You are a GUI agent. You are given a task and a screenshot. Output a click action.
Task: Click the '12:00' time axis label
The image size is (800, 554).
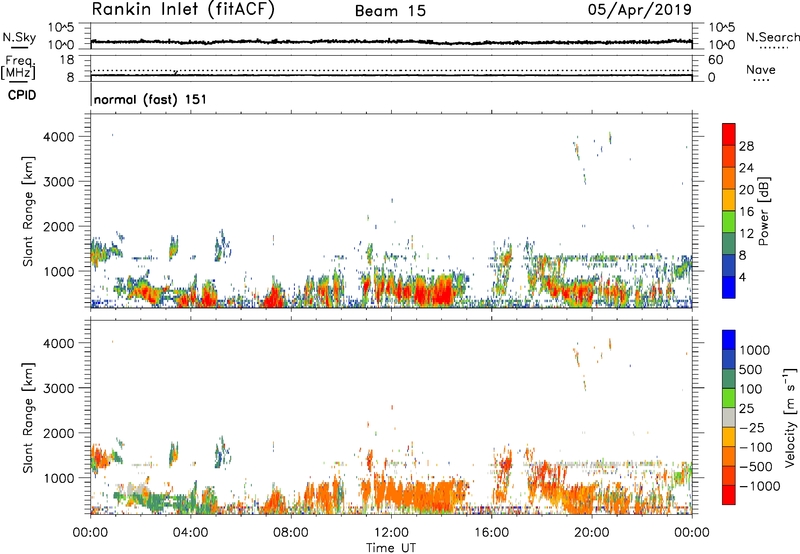tap(391, 533)
